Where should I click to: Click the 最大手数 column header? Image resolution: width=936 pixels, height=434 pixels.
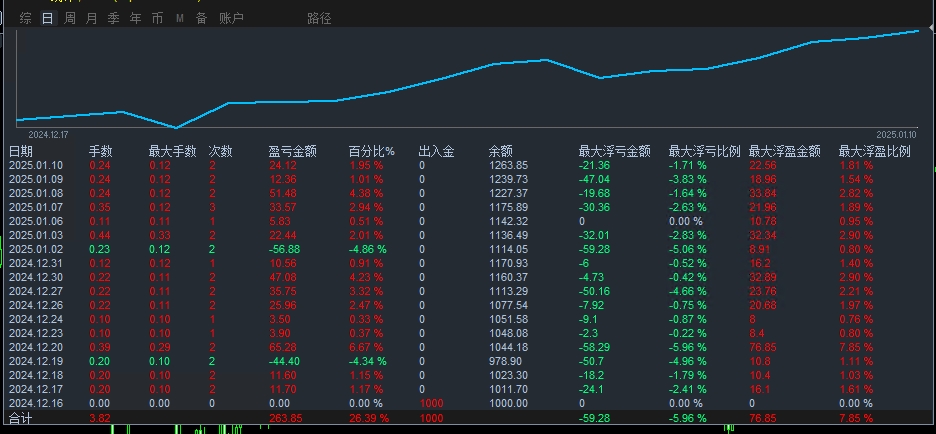(173, 152)
